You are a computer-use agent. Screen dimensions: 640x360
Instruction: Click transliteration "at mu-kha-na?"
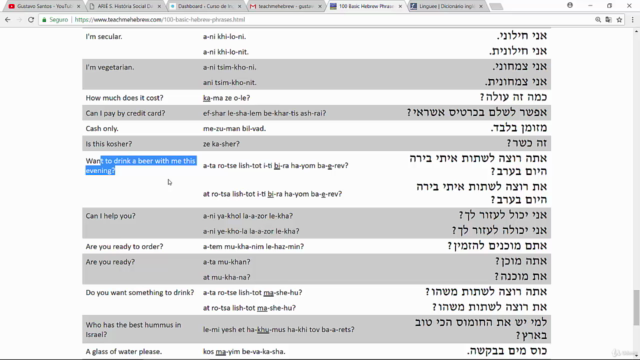(x=227, y=277)
